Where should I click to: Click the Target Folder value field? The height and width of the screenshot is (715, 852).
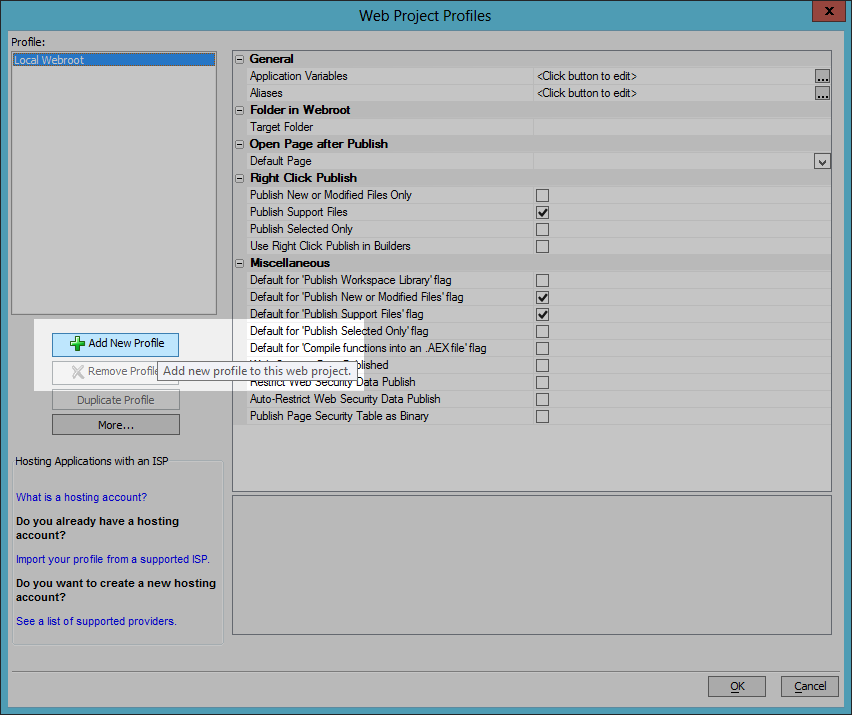tap(682, 127)
